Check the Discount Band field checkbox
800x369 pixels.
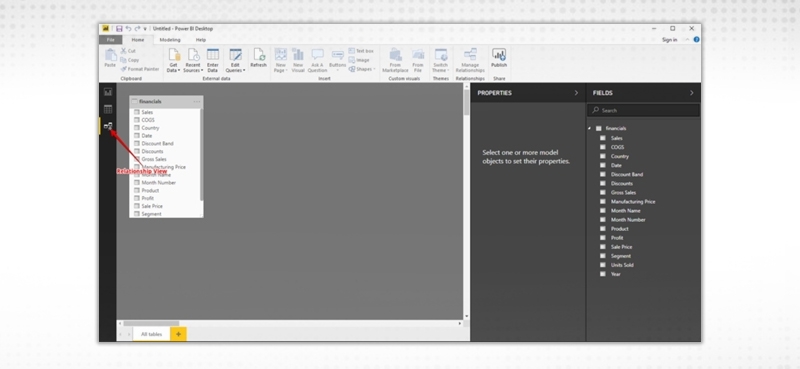point(603,174)
